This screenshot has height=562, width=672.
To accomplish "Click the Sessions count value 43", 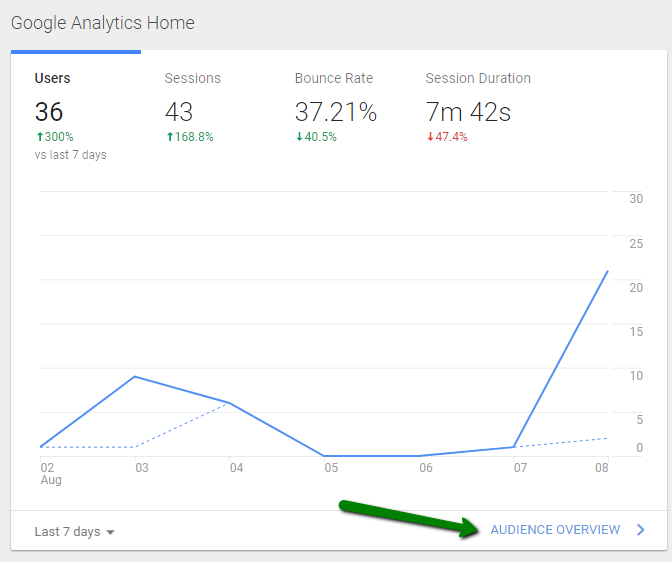I will click(x=179, y=112).
